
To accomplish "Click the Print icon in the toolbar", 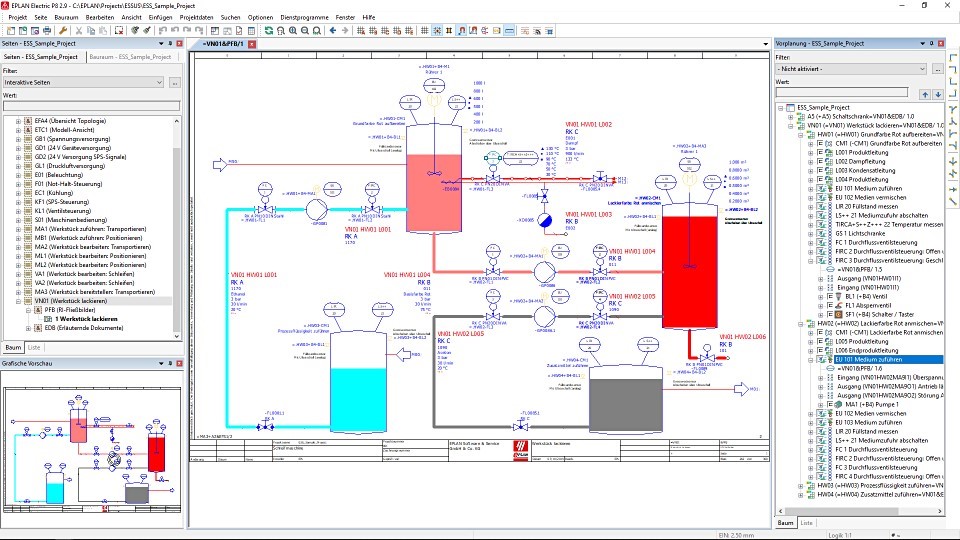I will click(47, 30).
